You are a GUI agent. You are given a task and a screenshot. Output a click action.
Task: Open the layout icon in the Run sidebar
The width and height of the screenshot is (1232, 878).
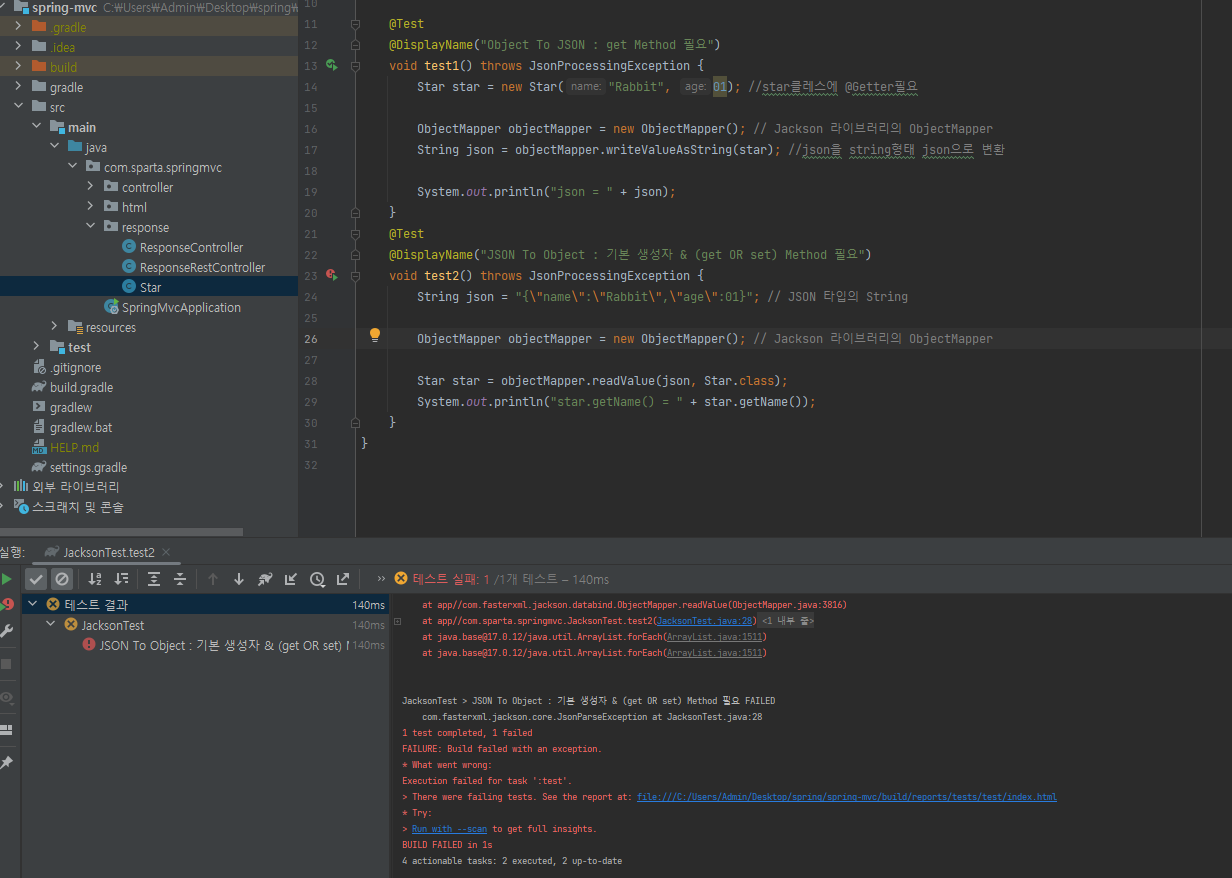click(x=7, y=730)
